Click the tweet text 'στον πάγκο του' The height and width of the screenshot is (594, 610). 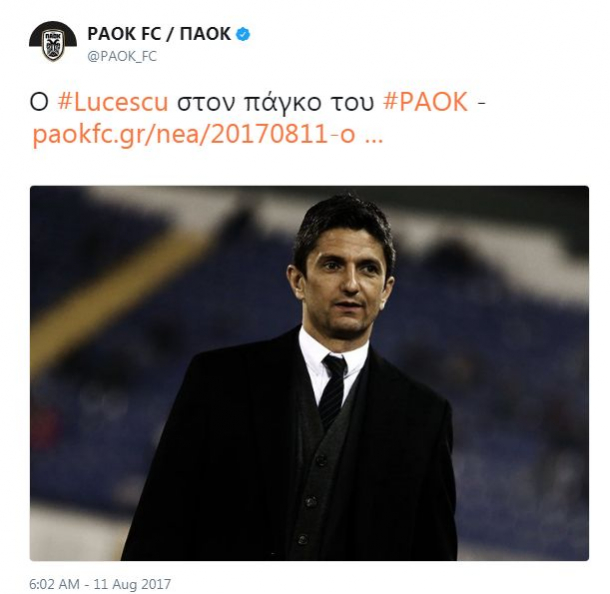275,103
